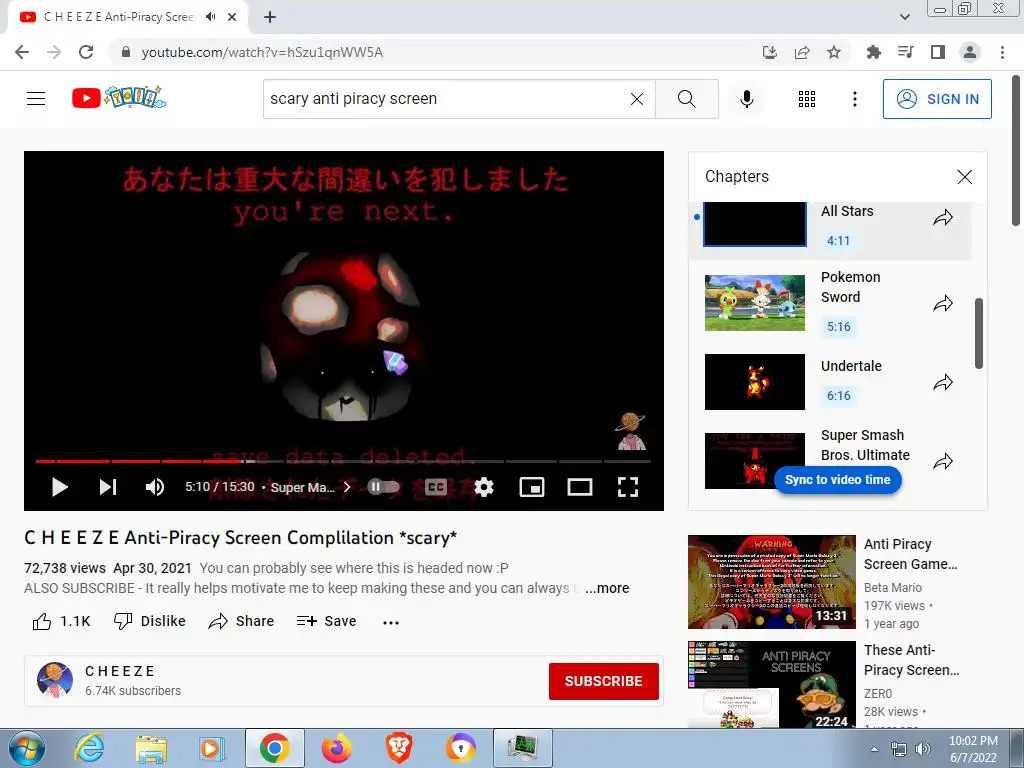Open tab search dropdown arrow
1024x768 pixels.
[x=905, y=17]
